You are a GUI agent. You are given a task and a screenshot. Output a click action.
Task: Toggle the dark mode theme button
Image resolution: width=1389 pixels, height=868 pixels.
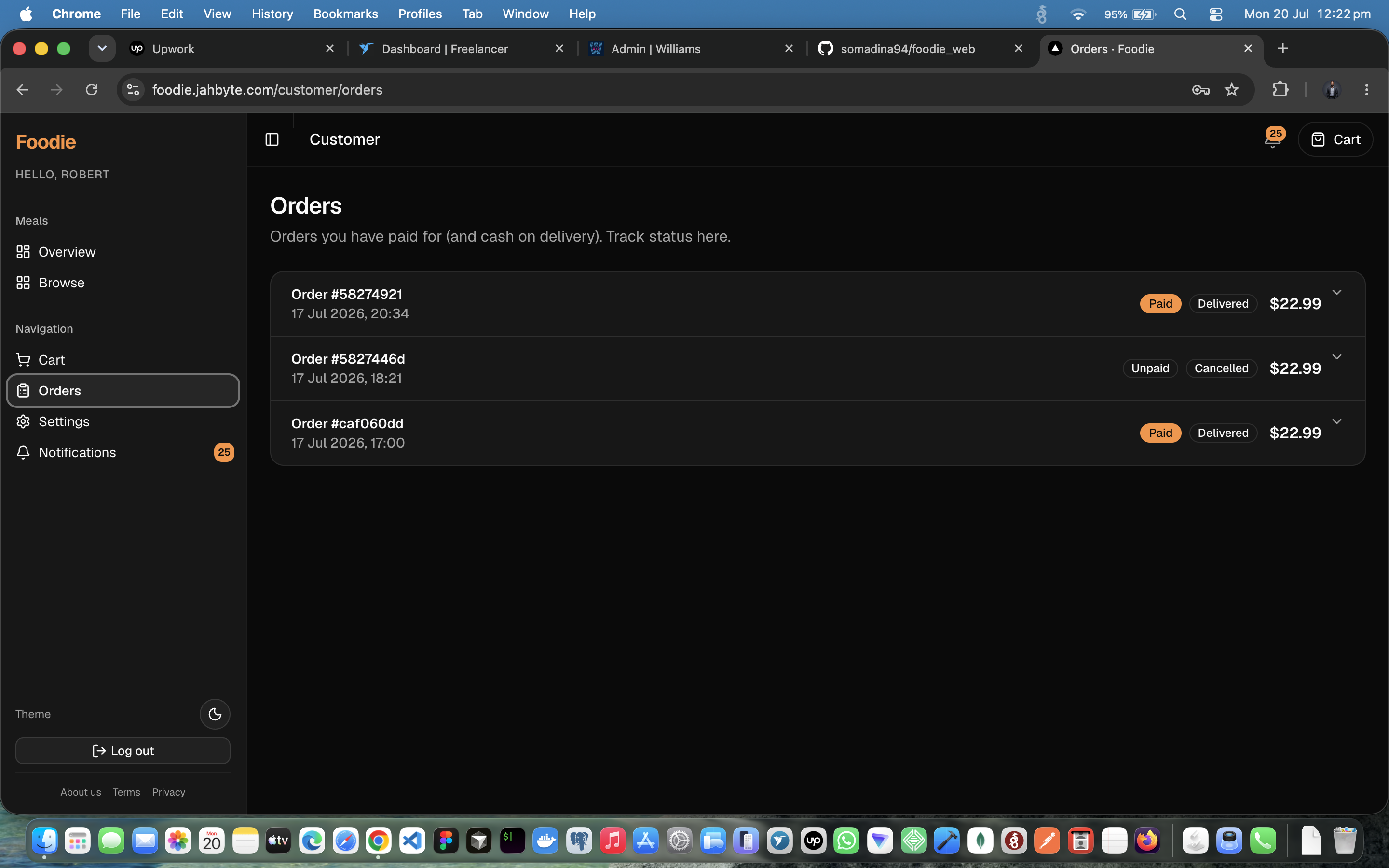point(215,714)
